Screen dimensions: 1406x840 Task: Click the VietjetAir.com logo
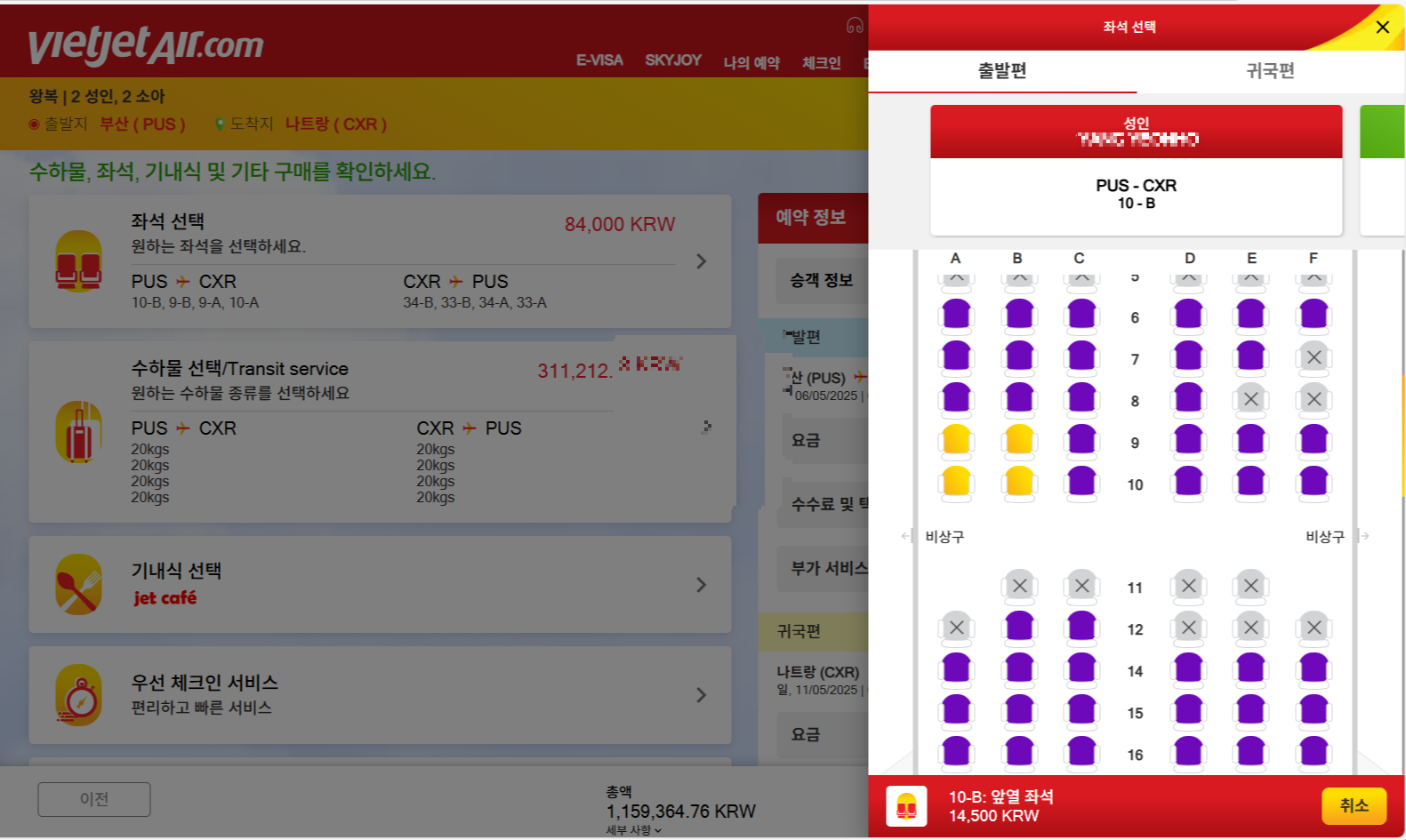[x=146, y=44]
